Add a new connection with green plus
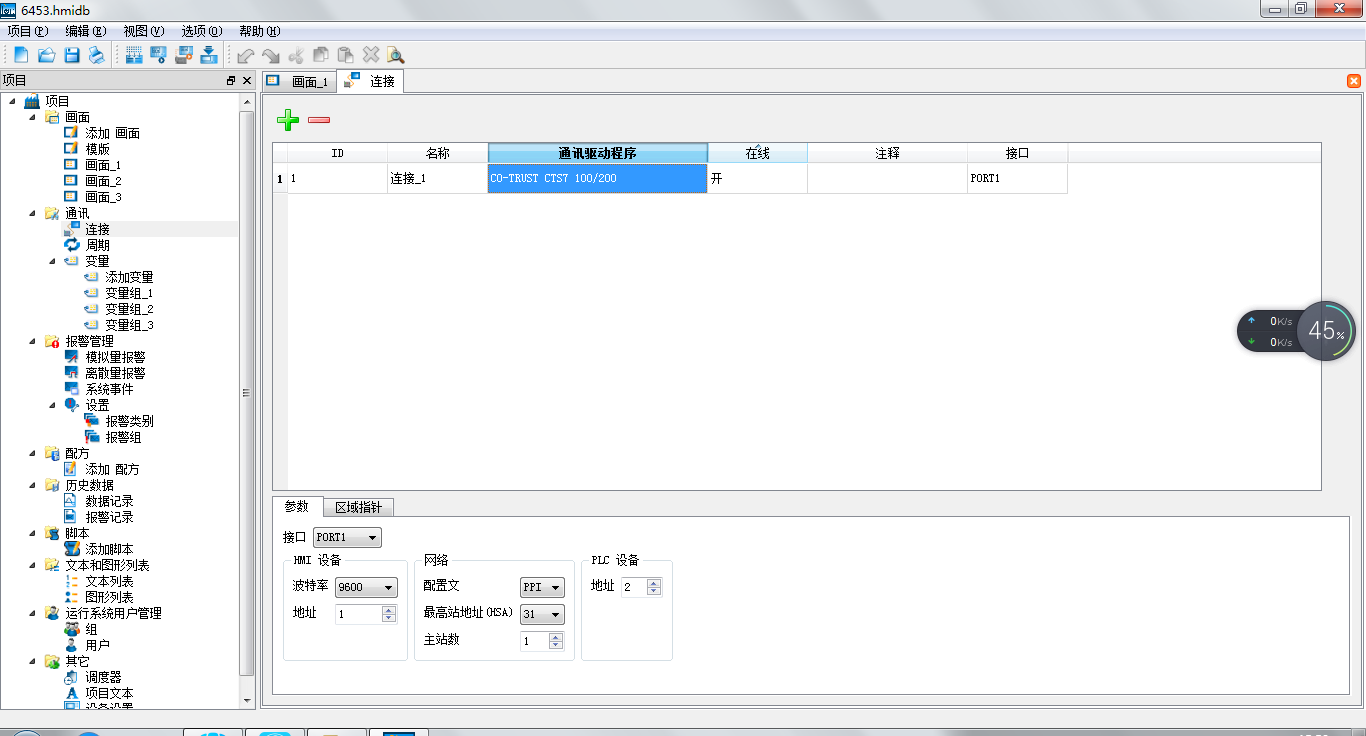The height and width of the screenshot is (736, 1366). tap(288, 120)
